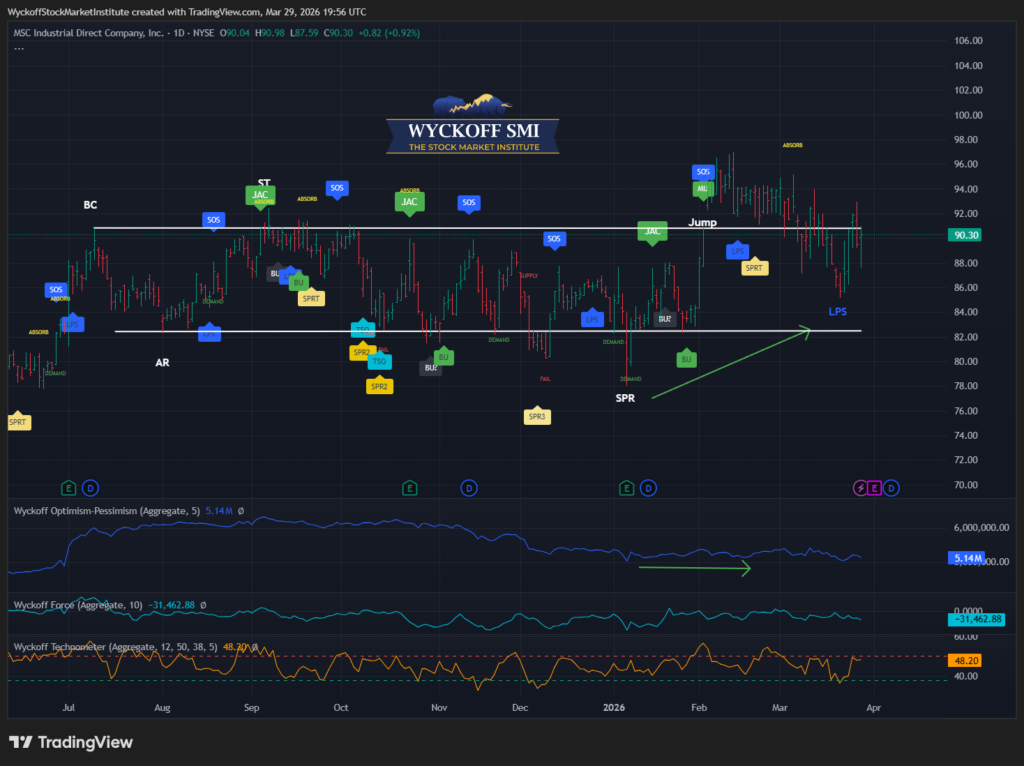
Task: Click the Wyckoff SMI institute logo
Action: 472,126
